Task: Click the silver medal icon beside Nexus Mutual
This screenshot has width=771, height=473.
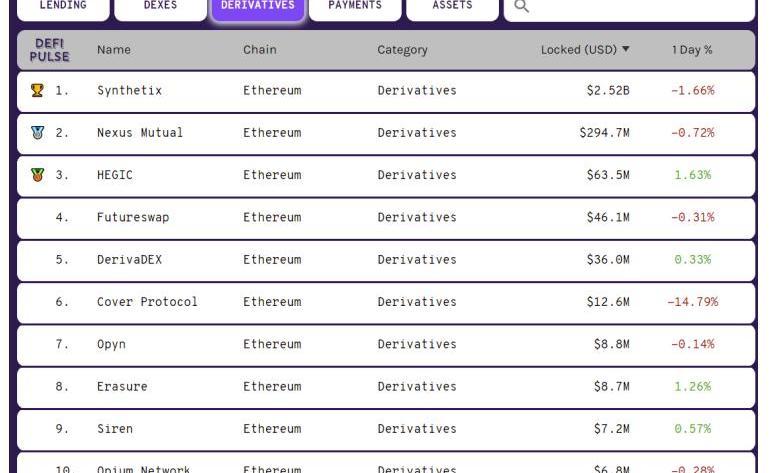Action: (x=38, y=133)
